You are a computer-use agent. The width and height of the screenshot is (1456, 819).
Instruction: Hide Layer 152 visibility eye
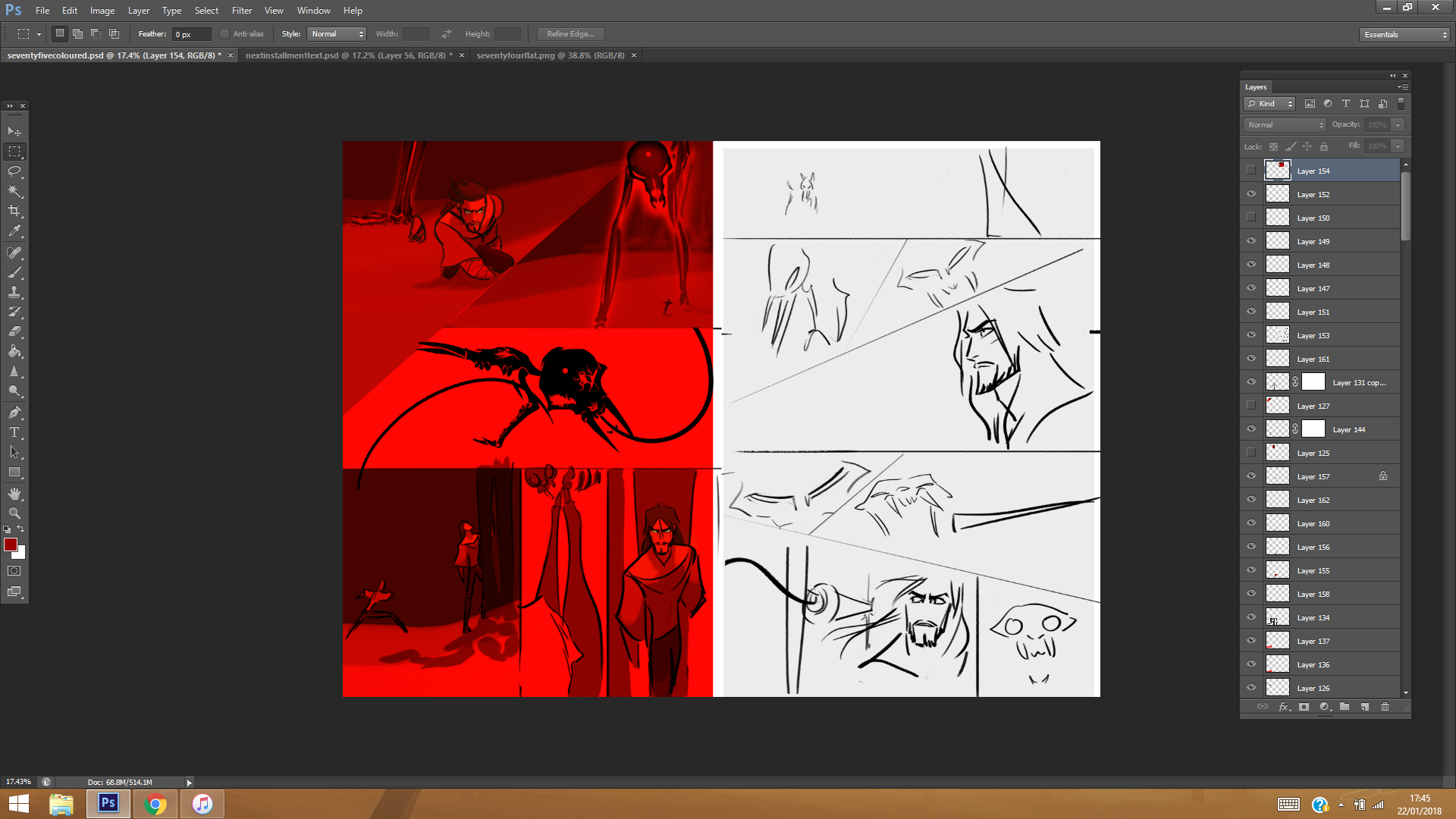pos(1251,194)
